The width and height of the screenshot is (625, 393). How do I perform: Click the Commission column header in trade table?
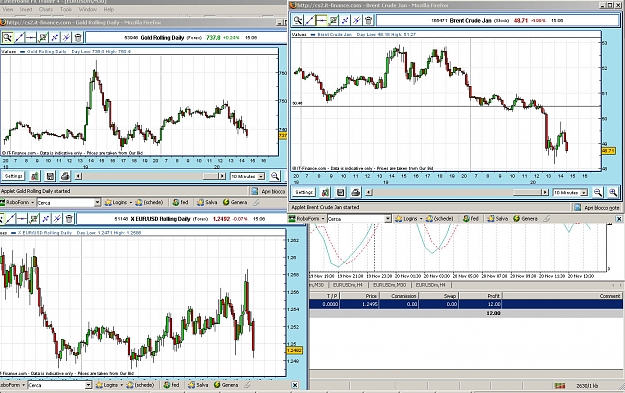pyautogui.click(x=399, y=296)
